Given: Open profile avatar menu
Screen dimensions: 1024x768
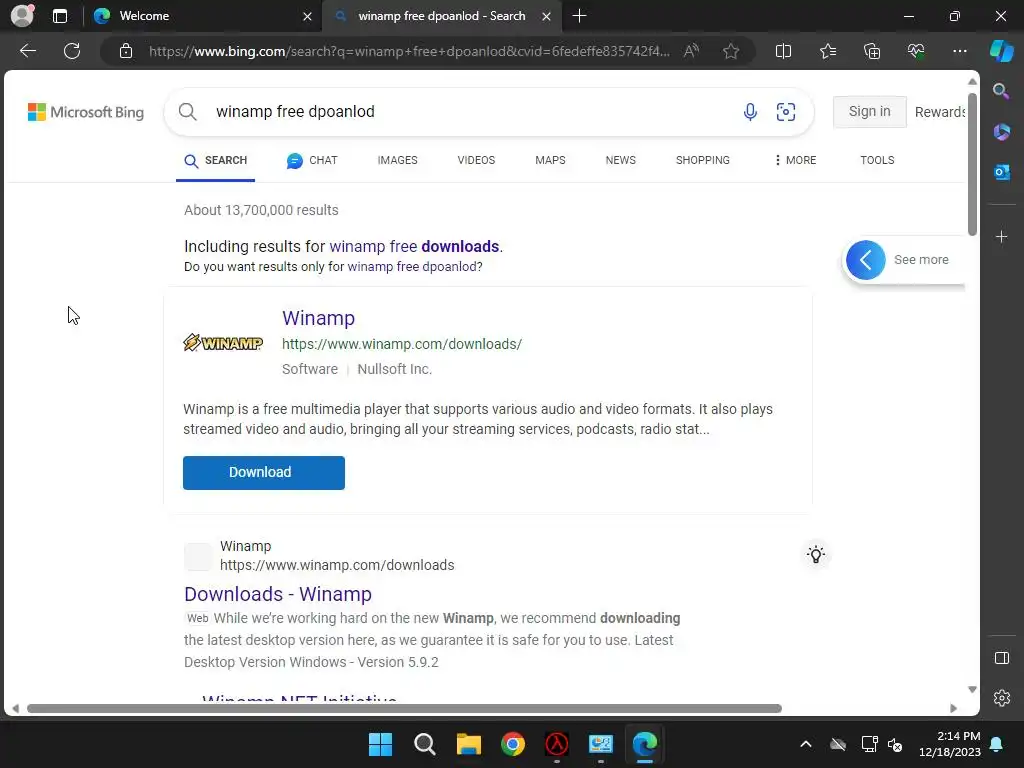Looking at the screenshot, I should [x=22, y=16].
